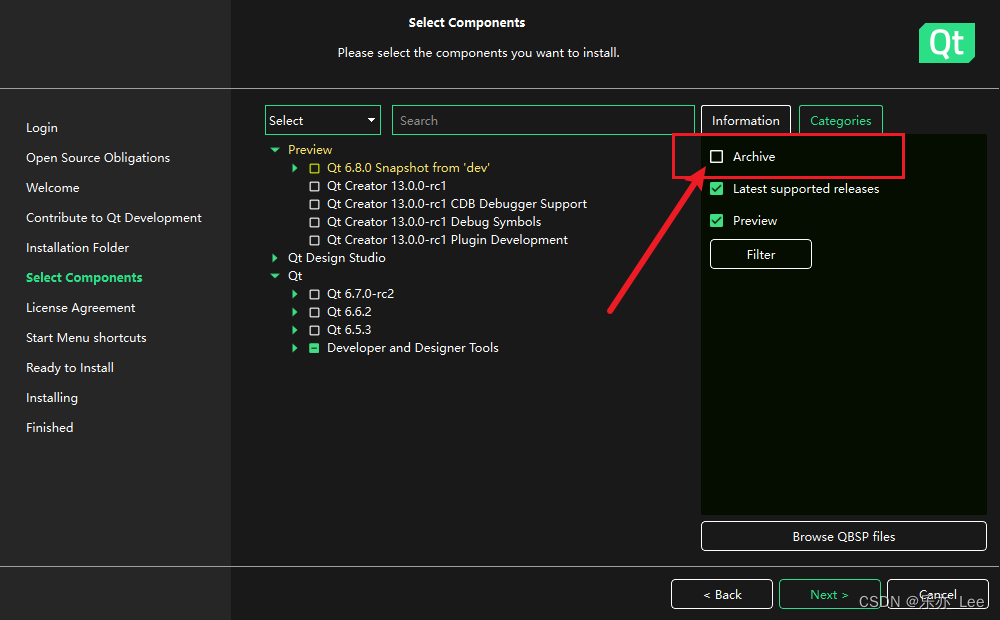Check the Qt 6.6.2 checkbox
The image size is (1000, 620).
(x=314, y=312)
